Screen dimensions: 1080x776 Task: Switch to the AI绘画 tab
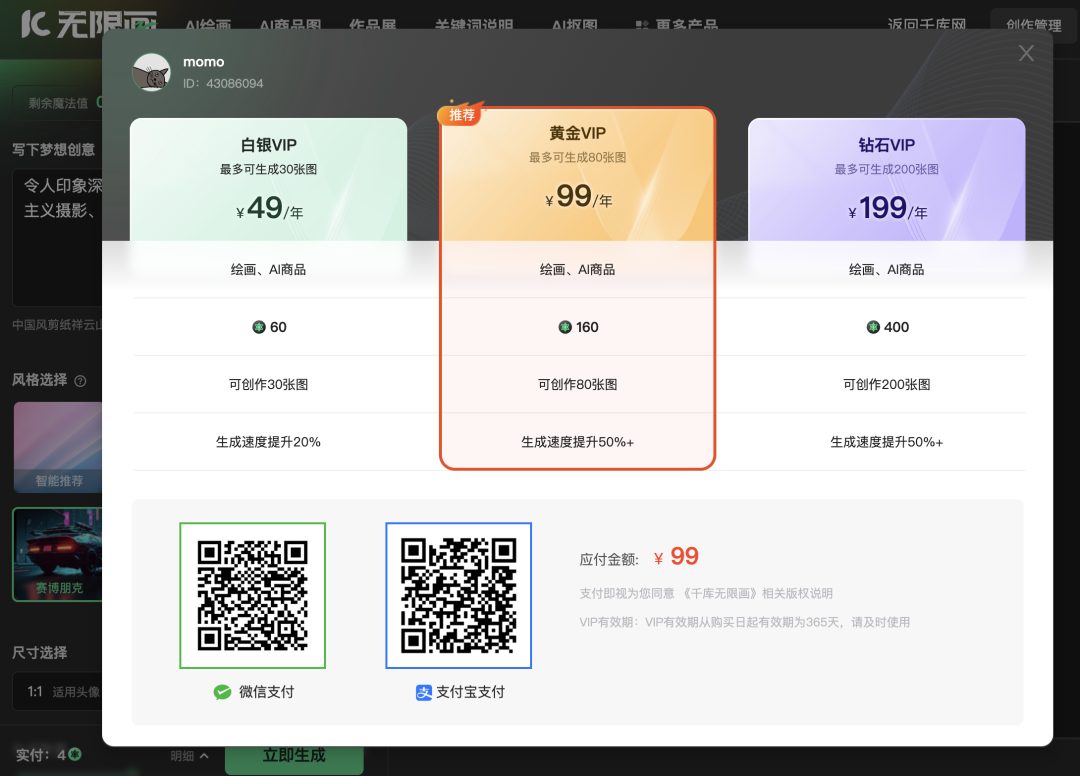click(209, 24)
